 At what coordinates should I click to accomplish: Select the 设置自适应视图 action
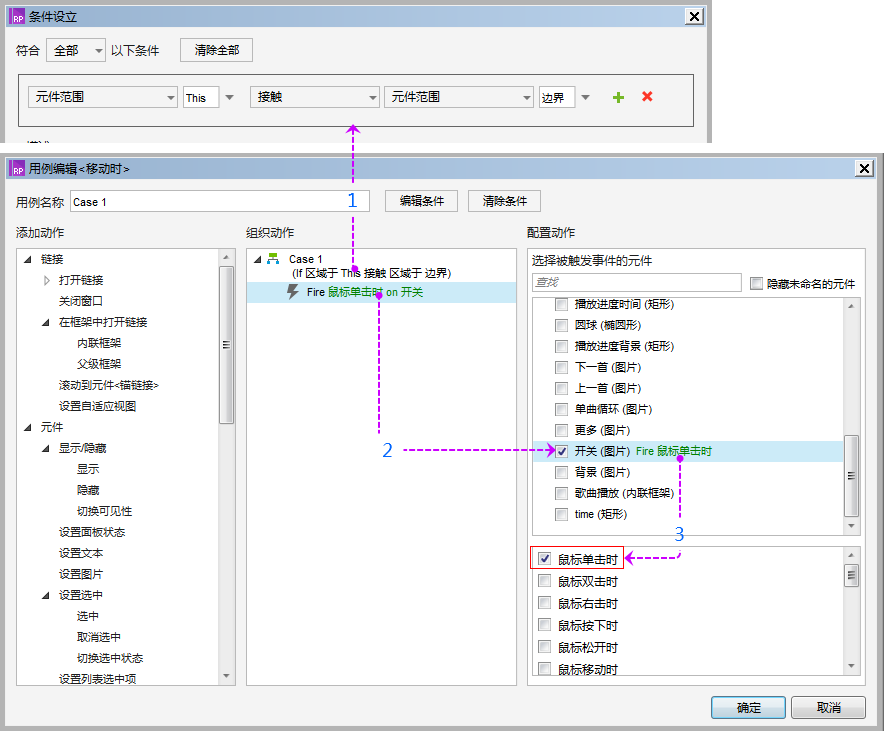[97, 406]
